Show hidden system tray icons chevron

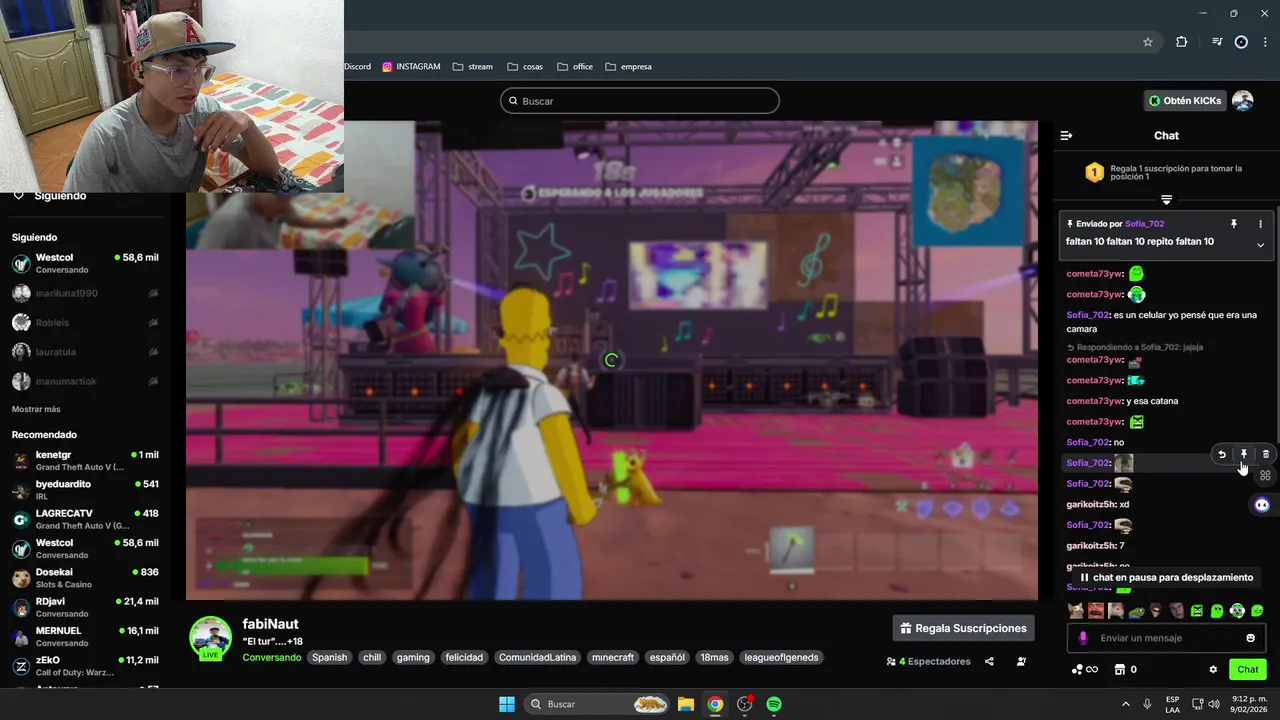(x=1126, y=704)
